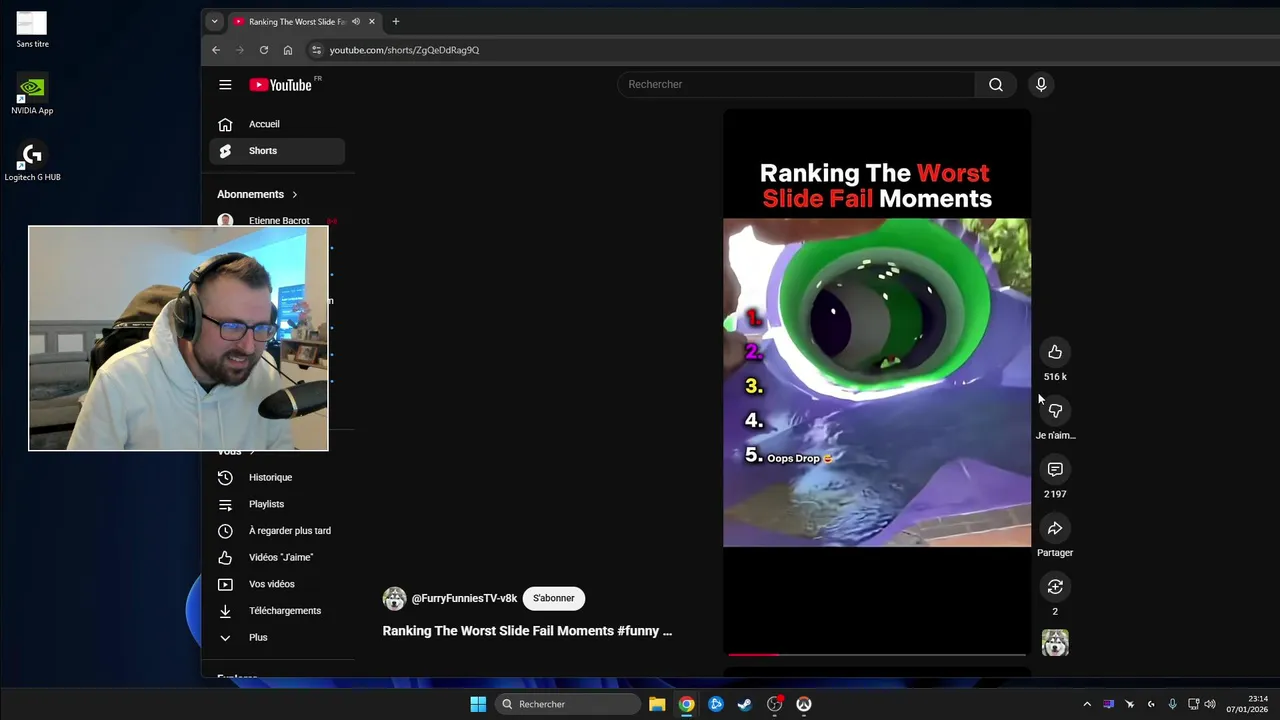Open a new browser tab
Viewport: 1280px width, 720px height.
(x=396, y=21)
